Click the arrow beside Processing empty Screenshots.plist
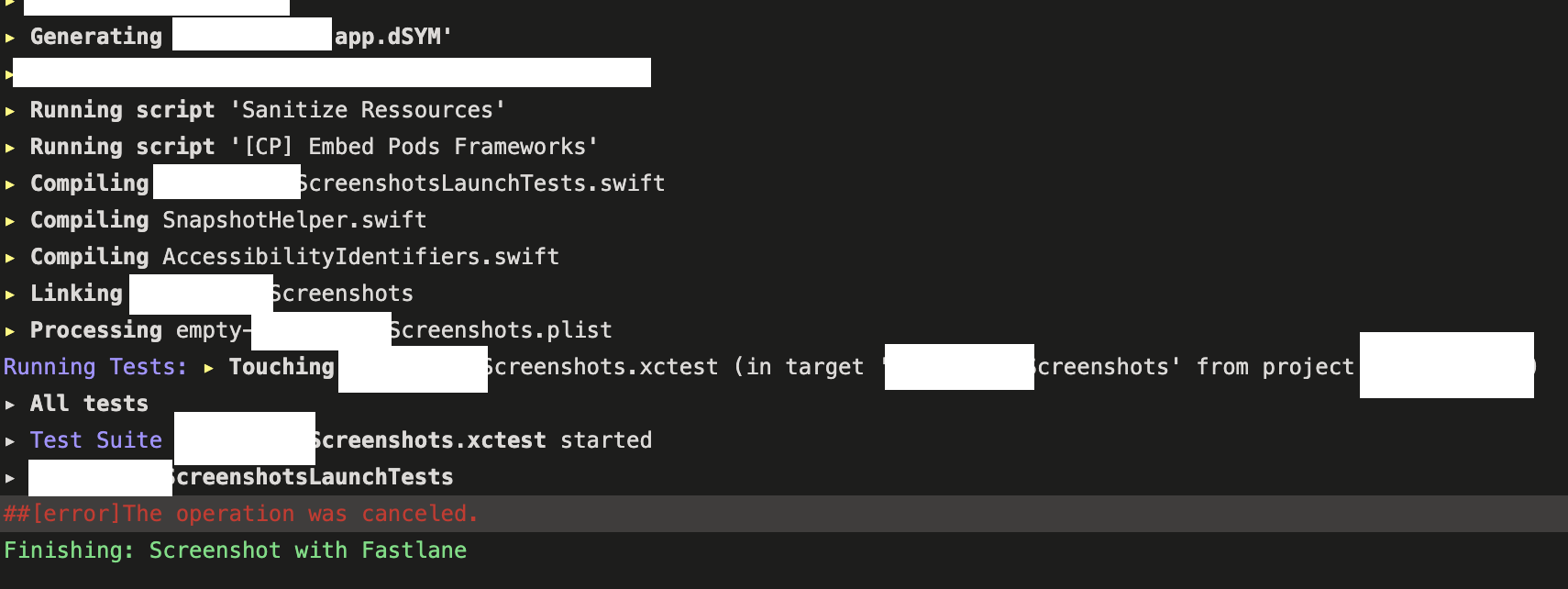The width and height of the screenshot is (1568, 589). pyautogui.click(x=10, y=331)
